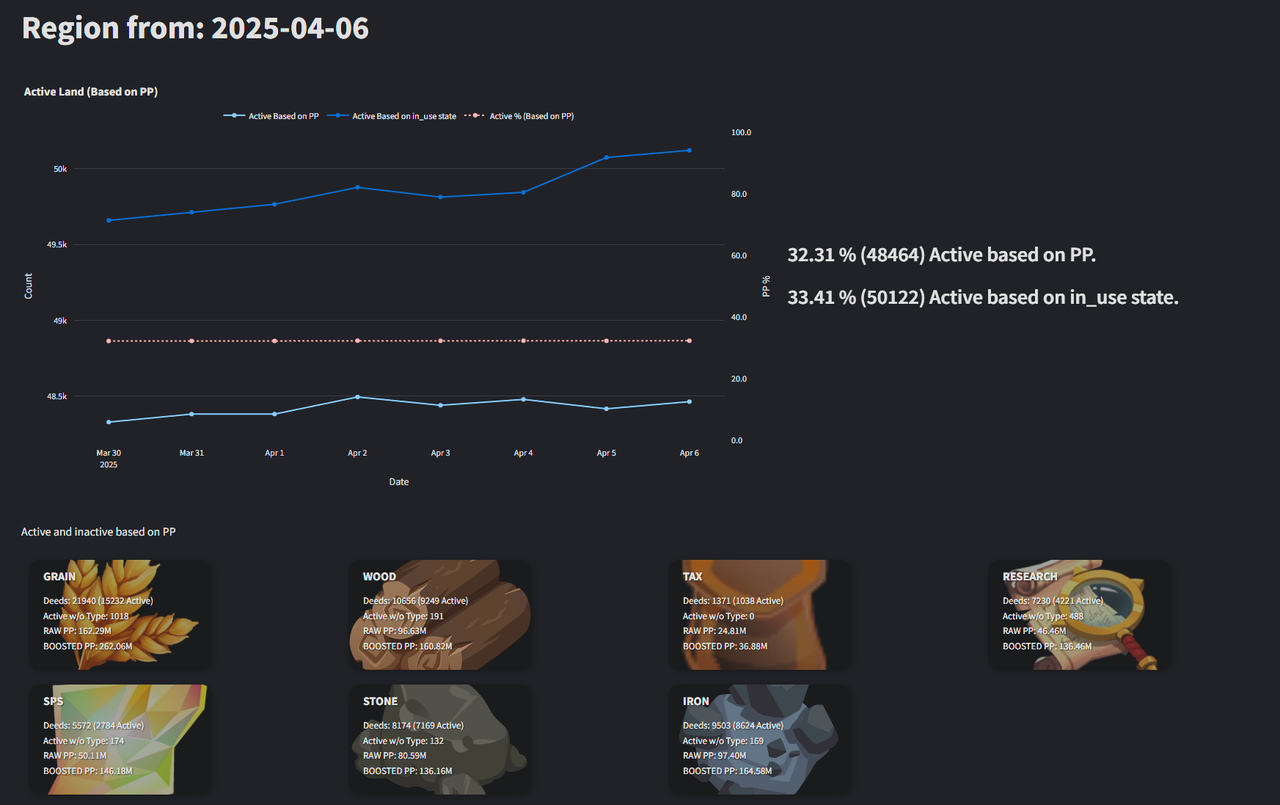This screenshot has width=1280, height=805.
Task: Click the 'GRAIN' card title
Action: pos(60,577)
